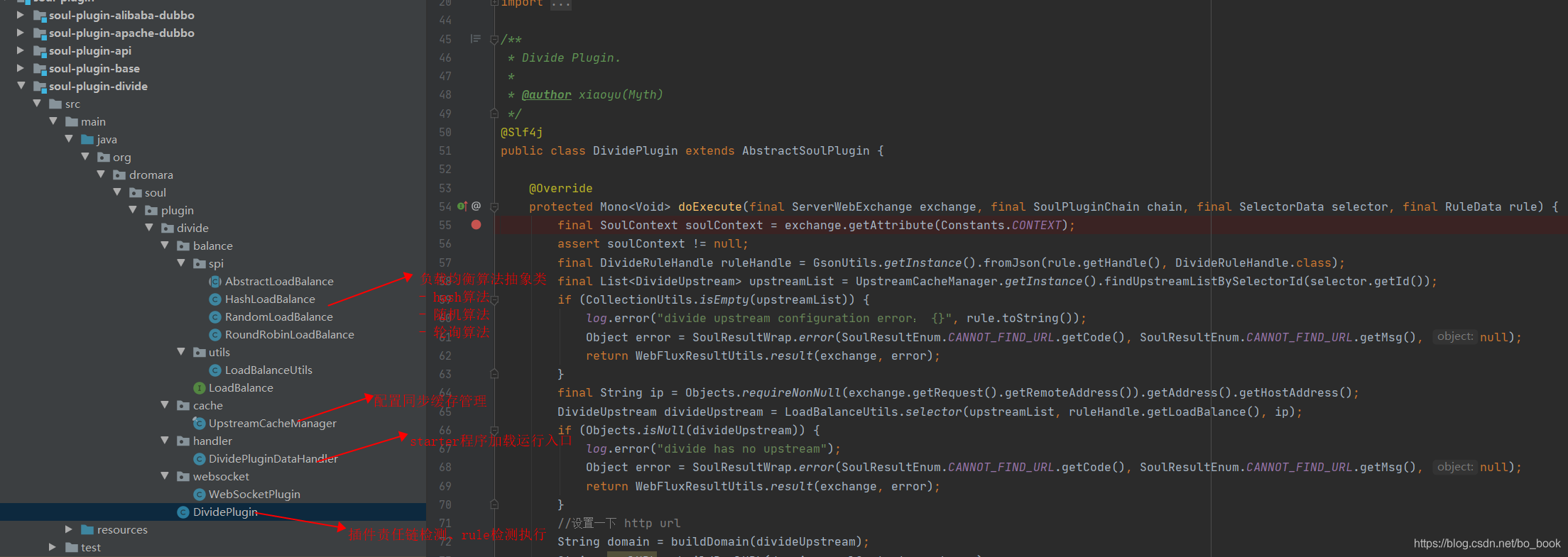Collapse the spi package arrow
Image resolution: width=1568 pixels, height=557 pixels.
181,263
